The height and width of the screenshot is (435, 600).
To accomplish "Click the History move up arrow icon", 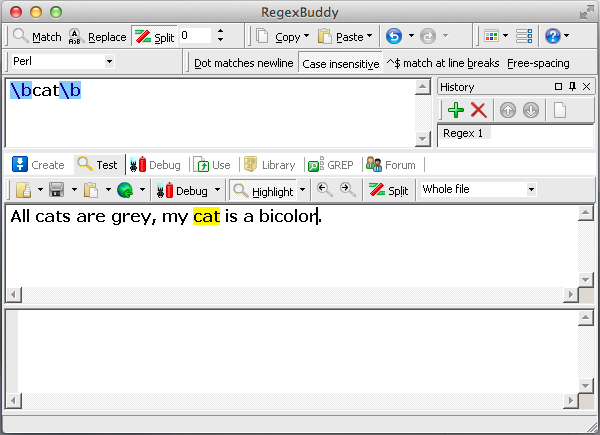I will click(x=508, y=111).
